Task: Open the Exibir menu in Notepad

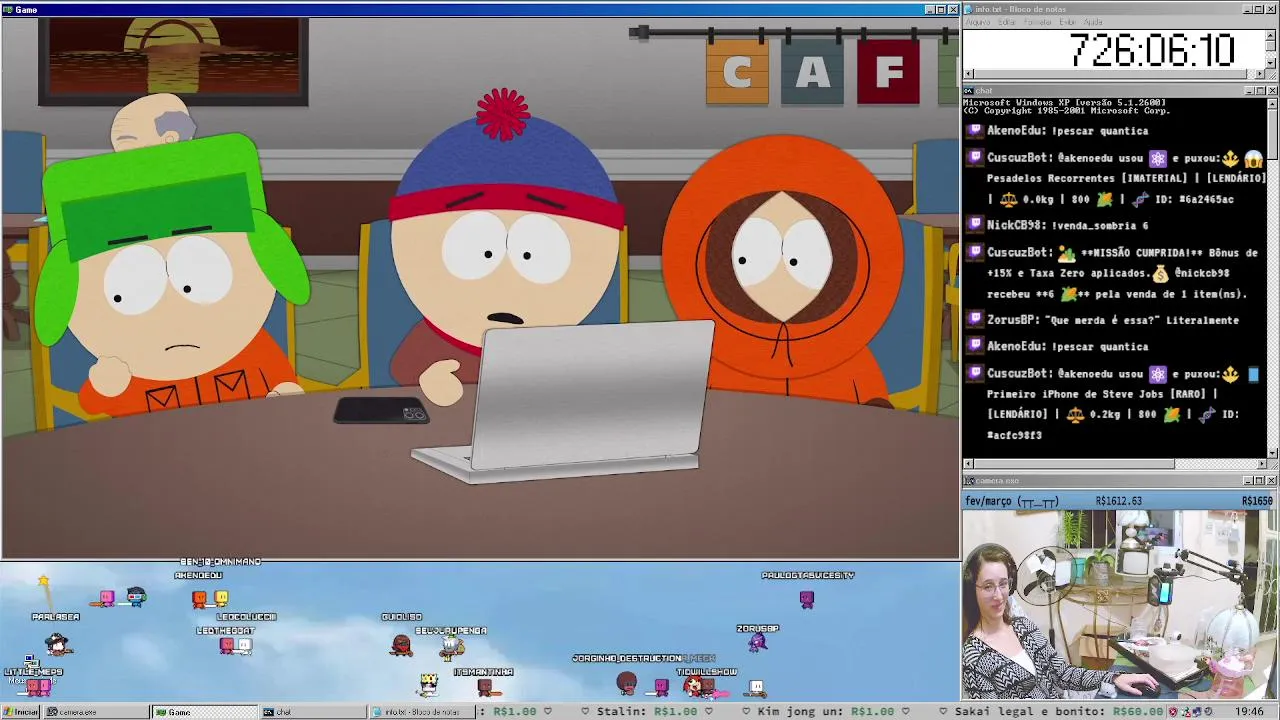Action: click(1067, 22)
